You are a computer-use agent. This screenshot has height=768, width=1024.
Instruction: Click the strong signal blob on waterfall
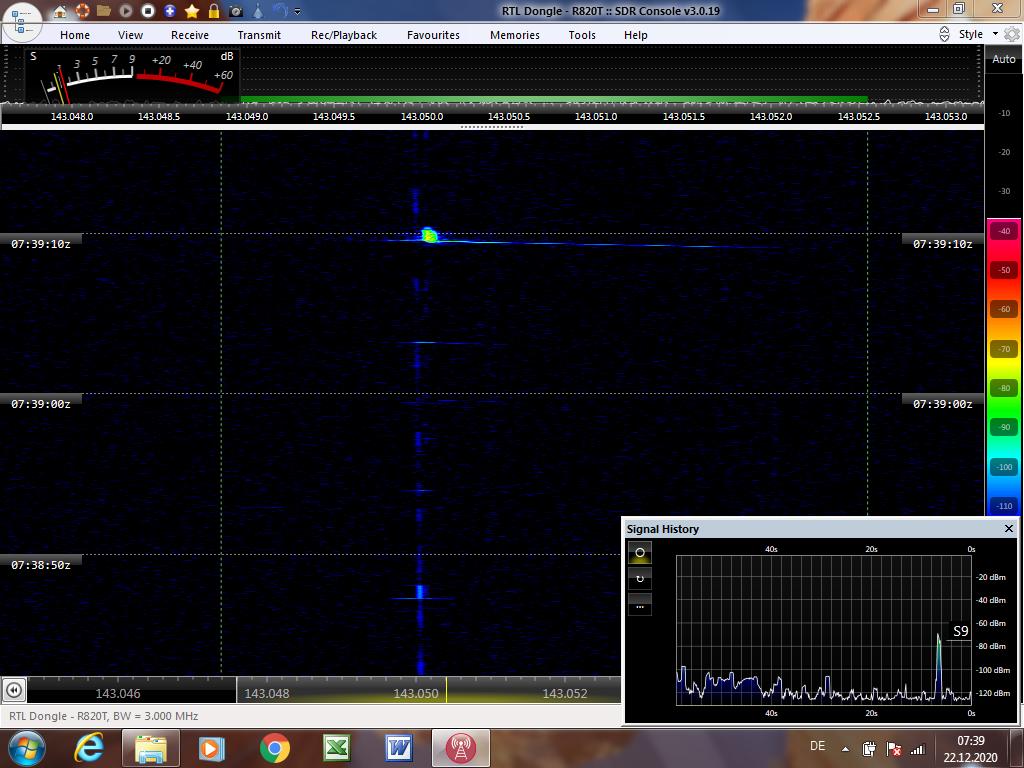pyautogui.click(x=429, y=235)
